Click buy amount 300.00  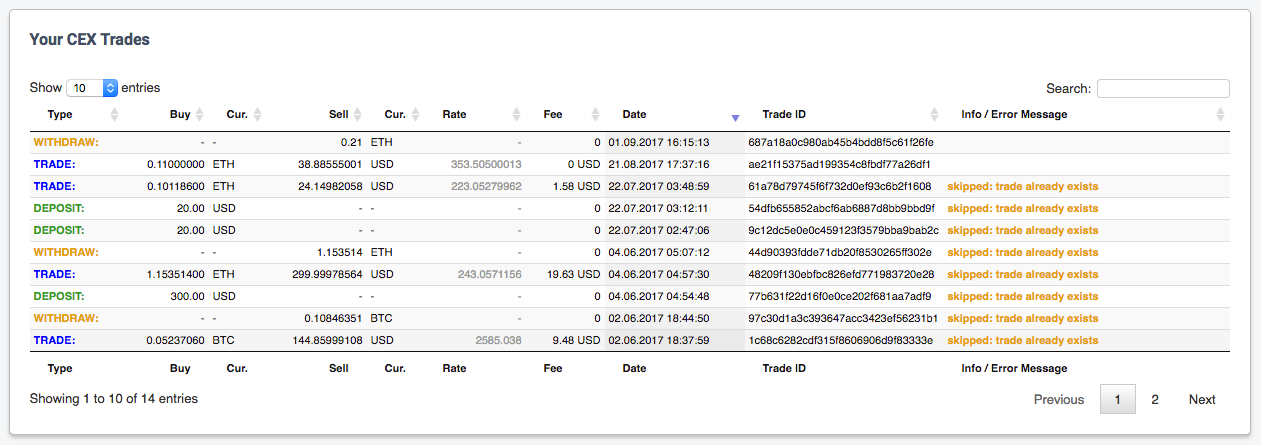coord(187,296)
